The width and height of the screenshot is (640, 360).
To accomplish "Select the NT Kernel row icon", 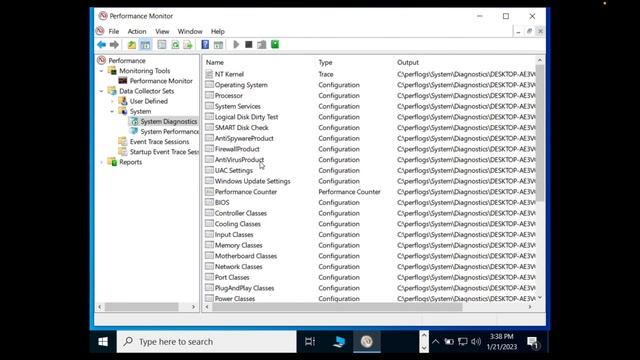I will (x=209, y=74).
